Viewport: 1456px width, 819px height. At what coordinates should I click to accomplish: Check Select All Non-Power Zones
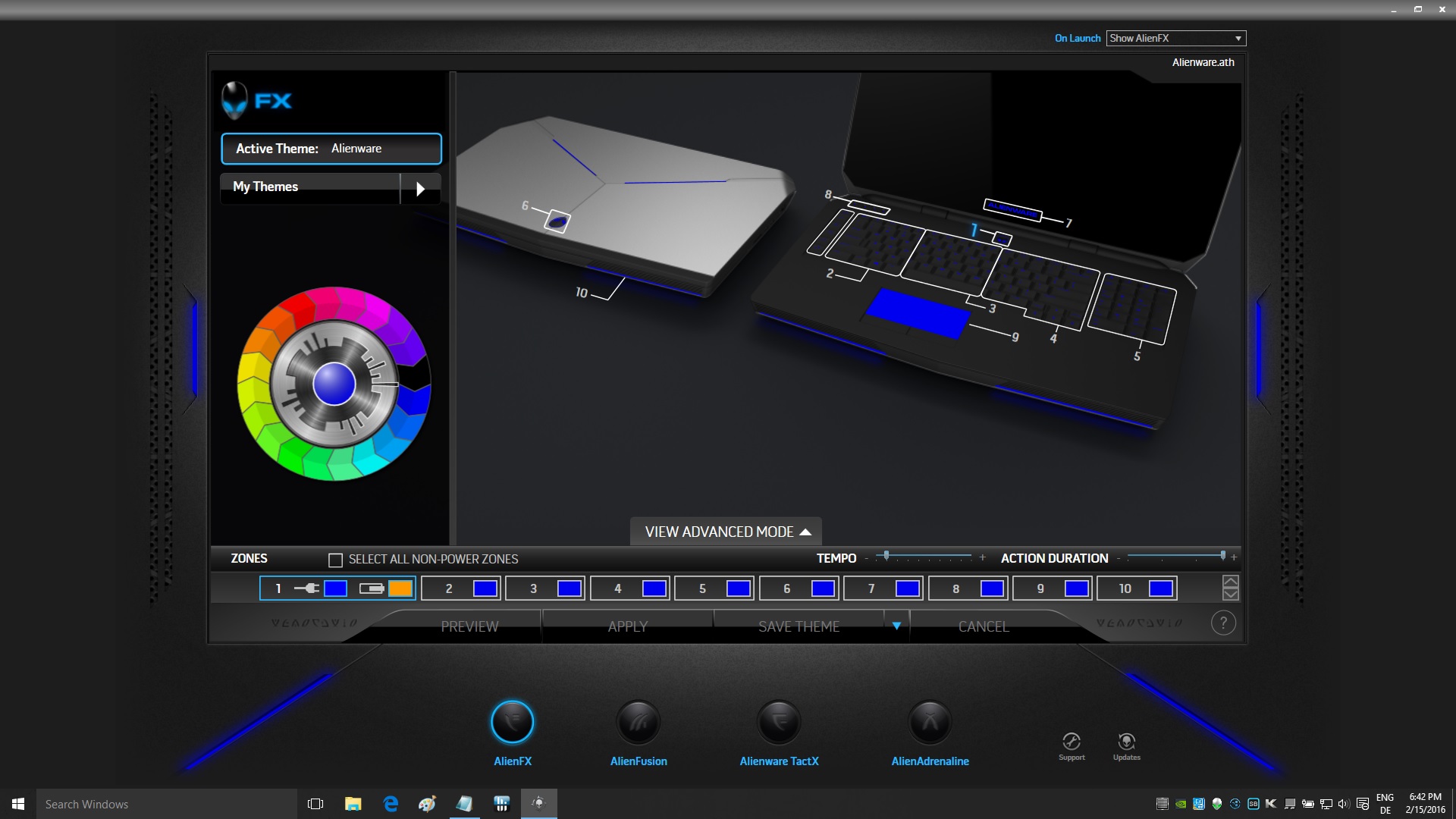[335, 560]
